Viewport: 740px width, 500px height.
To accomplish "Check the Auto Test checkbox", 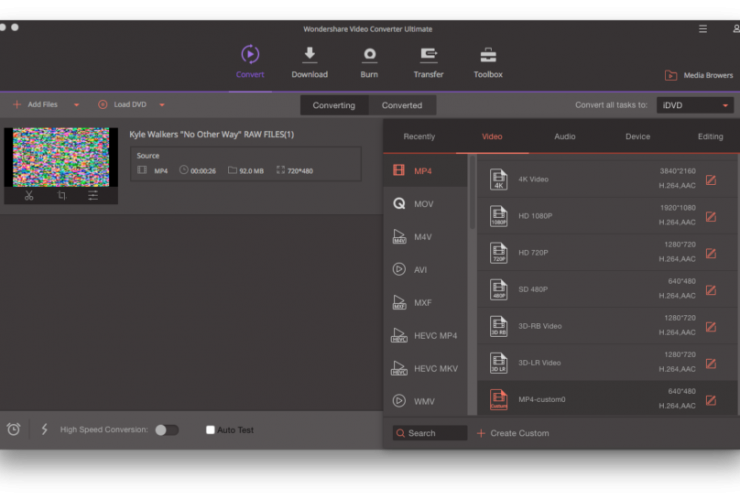I will (x=210, y=430).
